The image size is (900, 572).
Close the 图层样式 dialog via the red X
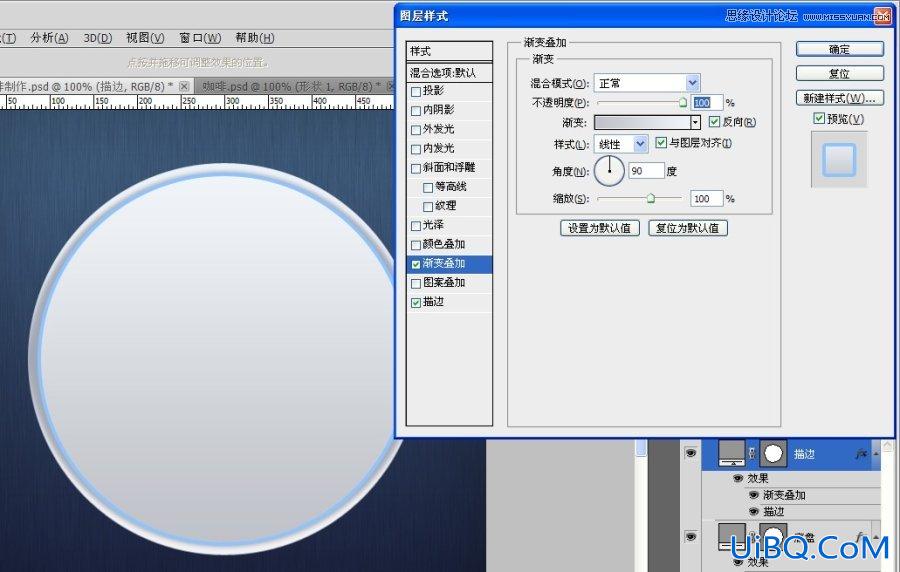(x=882, y=15)
